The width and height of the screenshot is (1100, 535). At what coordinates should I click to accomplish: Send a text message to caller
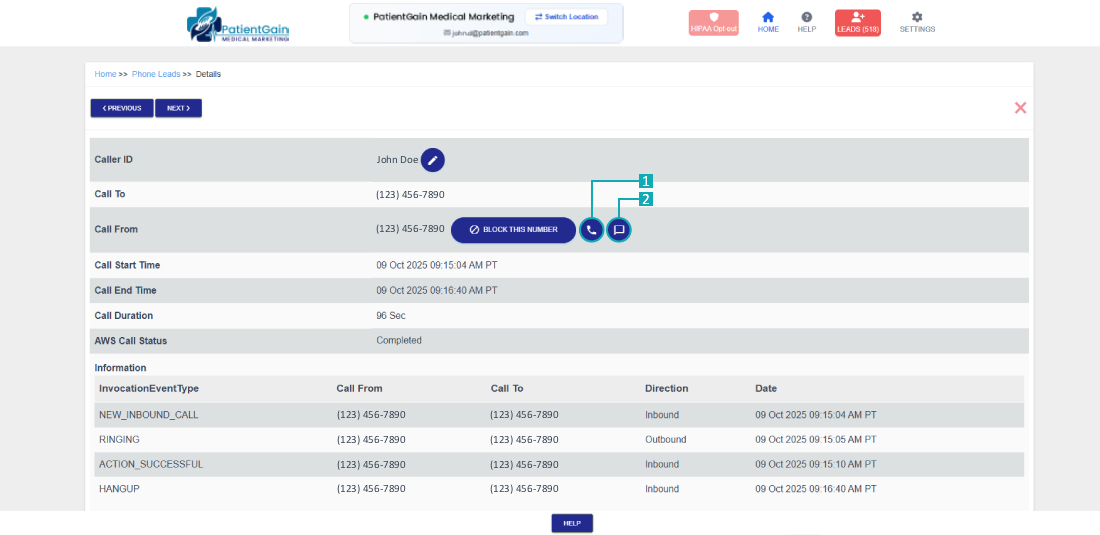(x=619, y=230)
